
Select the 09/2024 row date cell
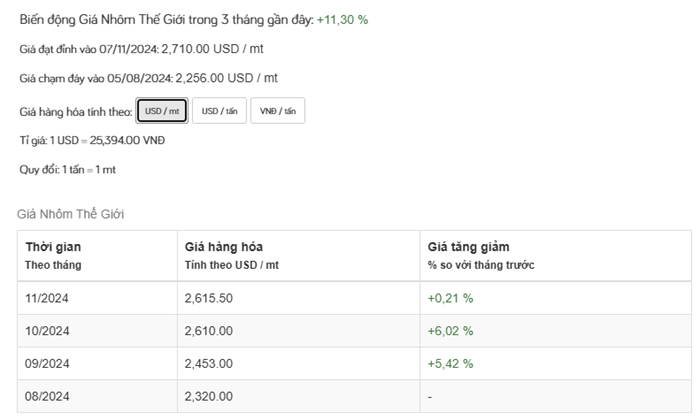click(47, 364)
